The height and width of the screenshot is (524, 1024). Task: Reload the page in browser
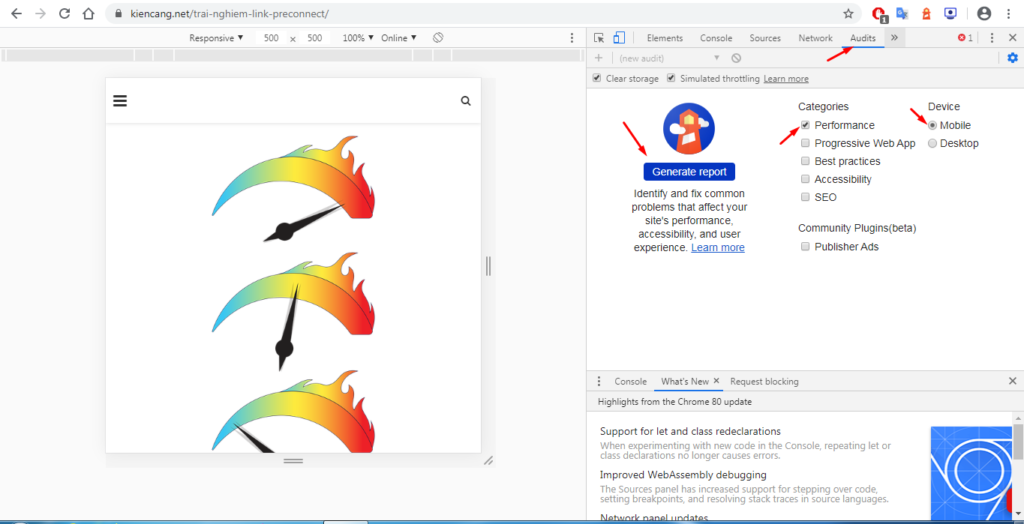click(64, 14)
